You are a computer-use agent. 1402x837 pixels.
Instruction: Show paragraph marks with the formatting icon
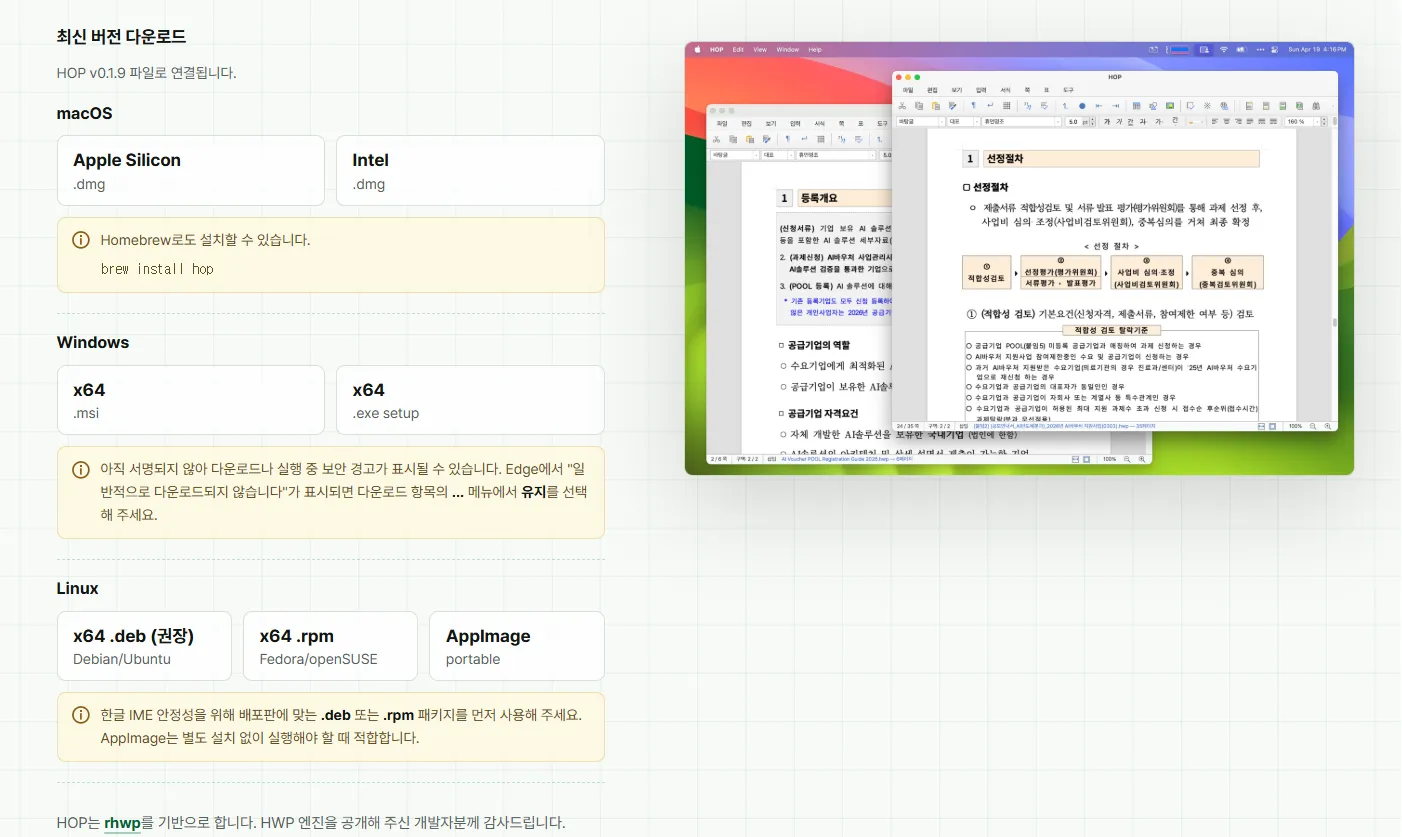972,105
